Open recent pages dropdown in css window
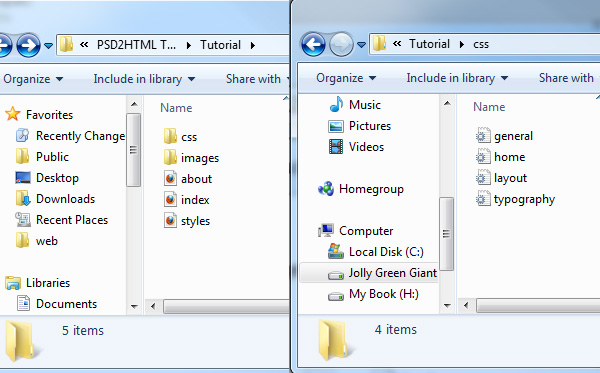This screenshot has height=373, width=600. pyautogui.click(x=361, y=45)
